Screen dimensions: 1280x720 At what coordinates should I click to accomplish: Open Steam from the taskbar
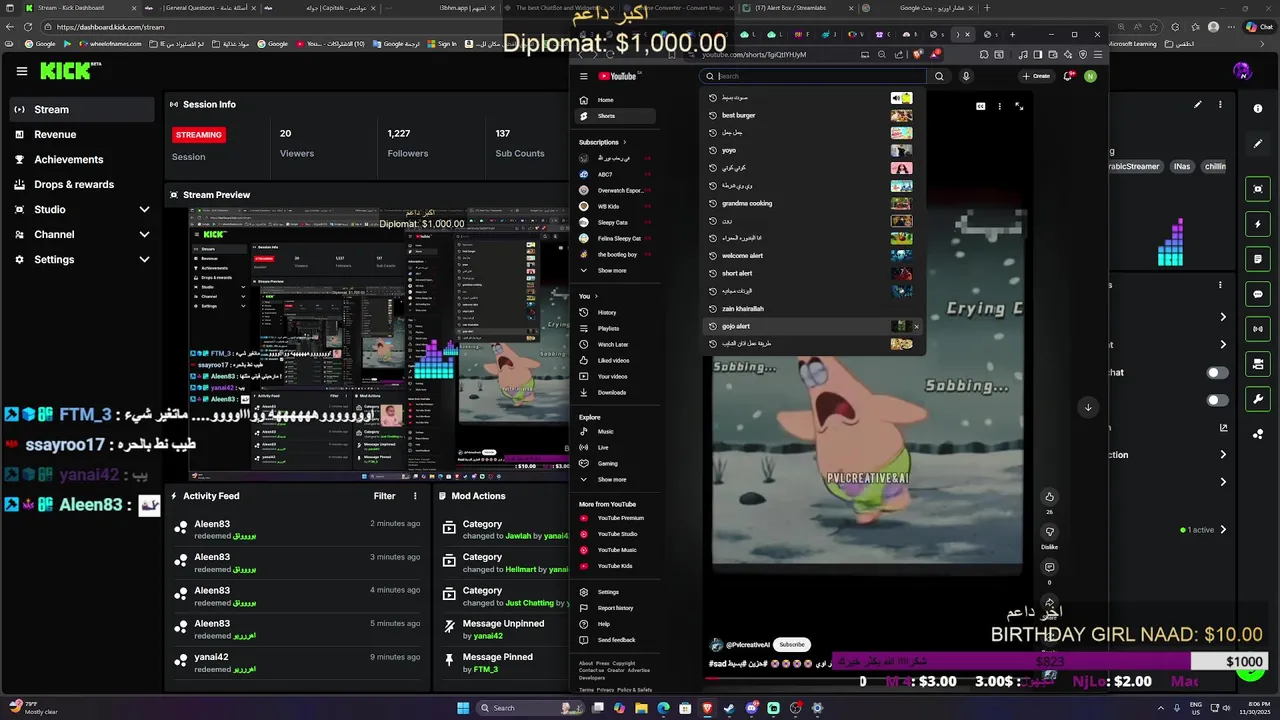[x=729, y=708]
